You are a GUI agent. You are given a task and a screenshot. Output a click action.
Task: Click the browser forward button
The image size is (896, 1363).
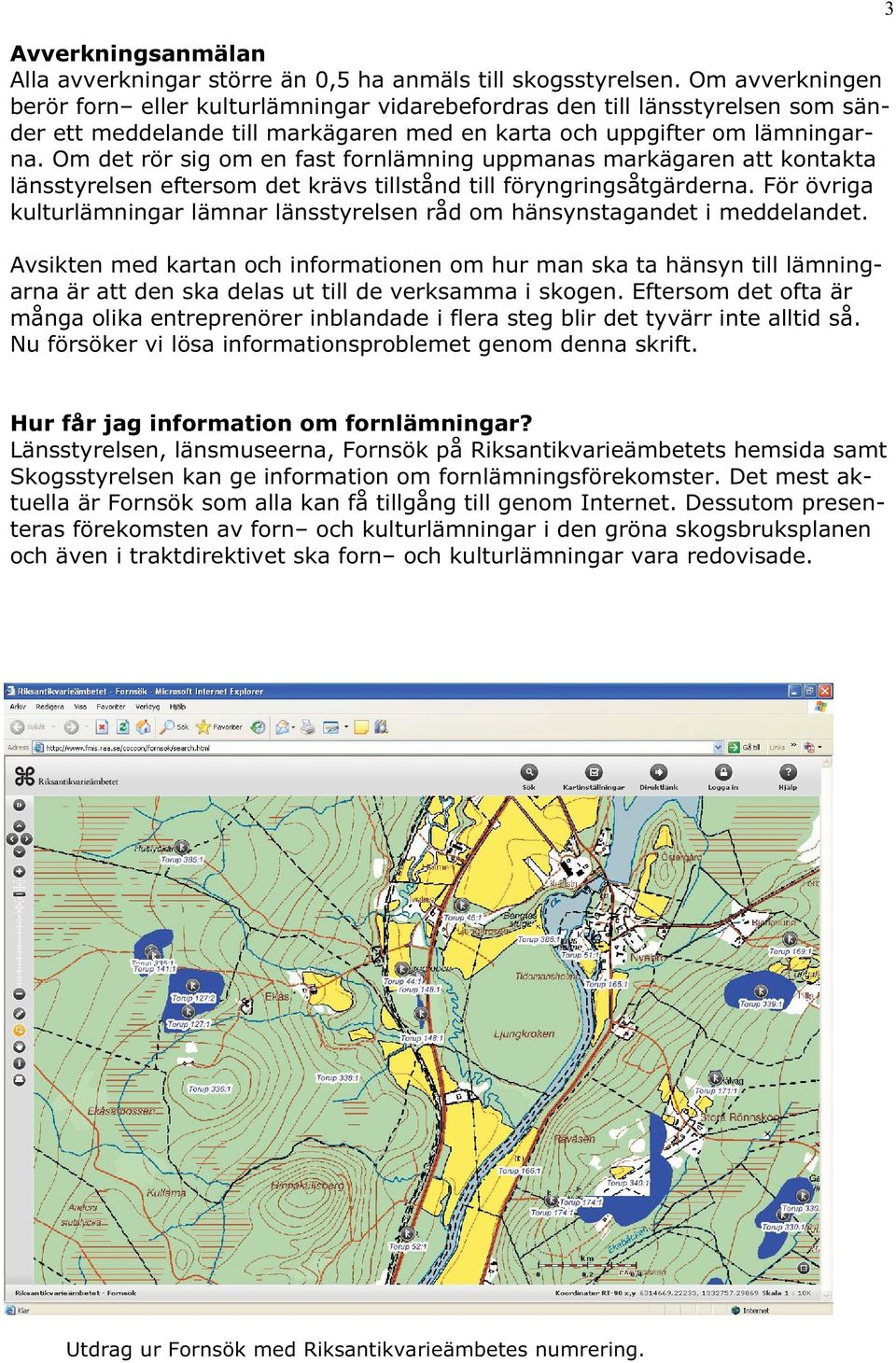(71, 726)
